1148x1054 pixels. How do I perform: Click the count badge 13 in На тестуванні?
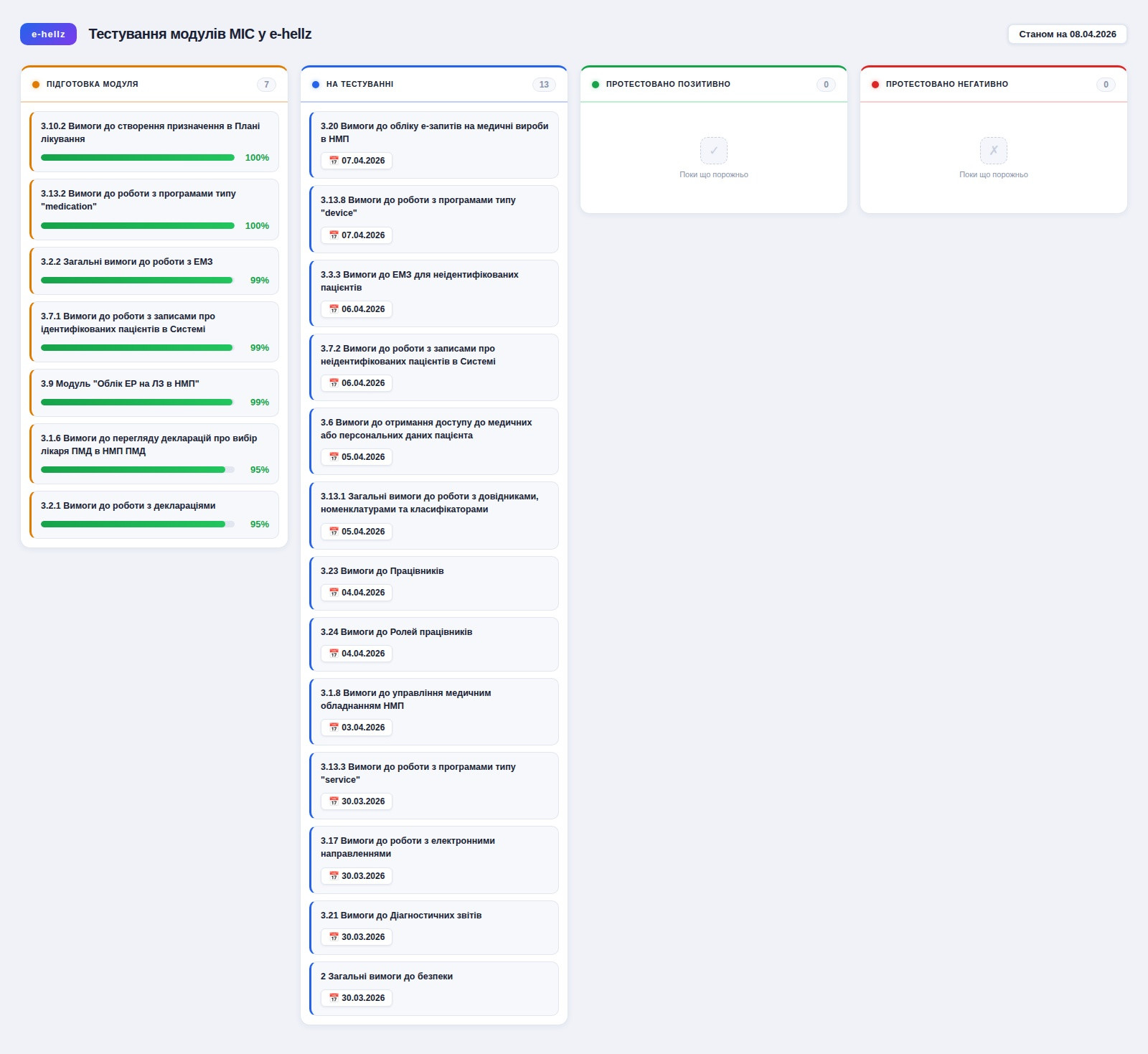coord(544,85)
